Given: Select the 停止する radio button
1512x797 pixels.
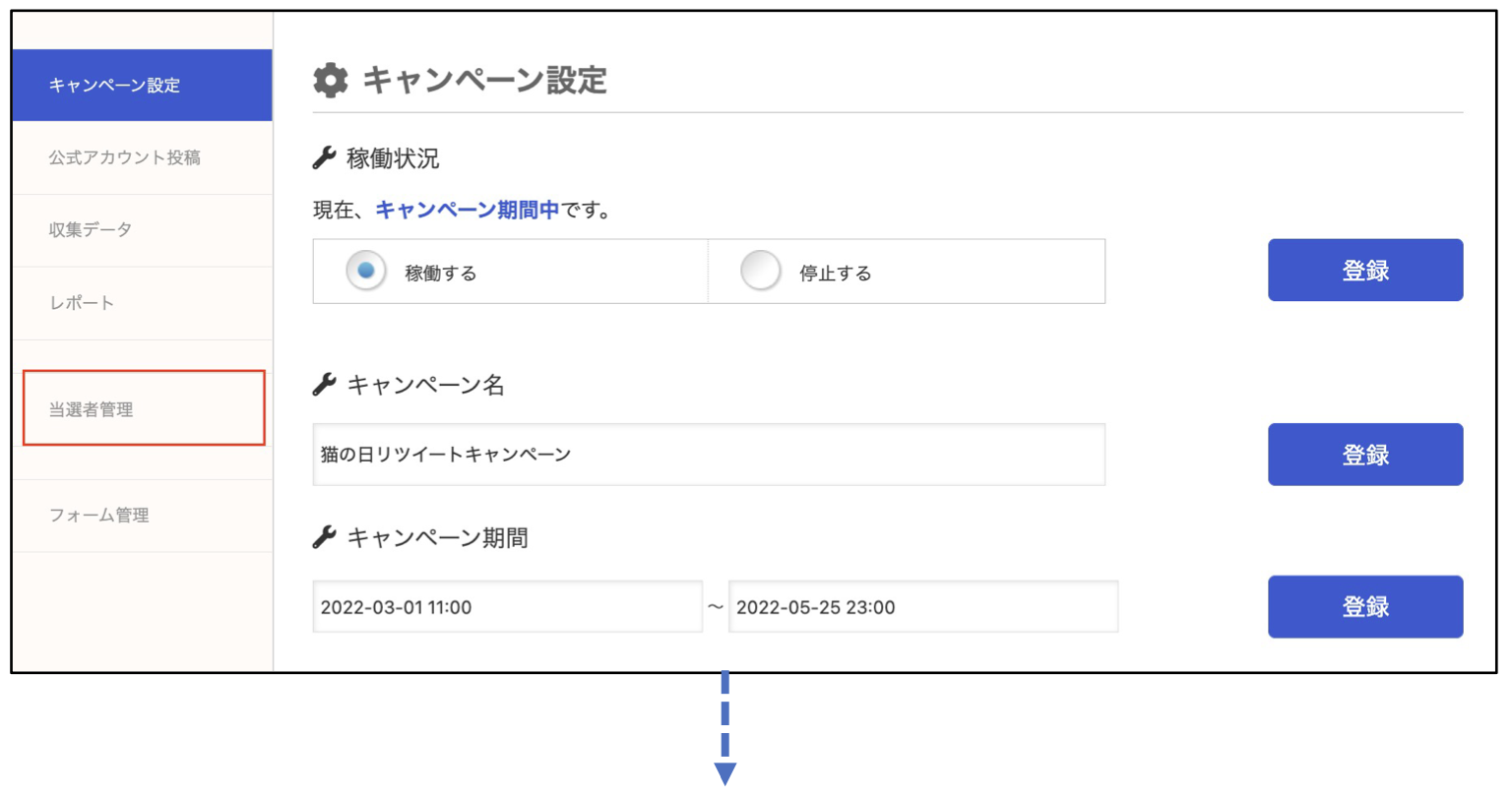Looking at the screenshot, I should pyautogui.click(x=760, y=271).
